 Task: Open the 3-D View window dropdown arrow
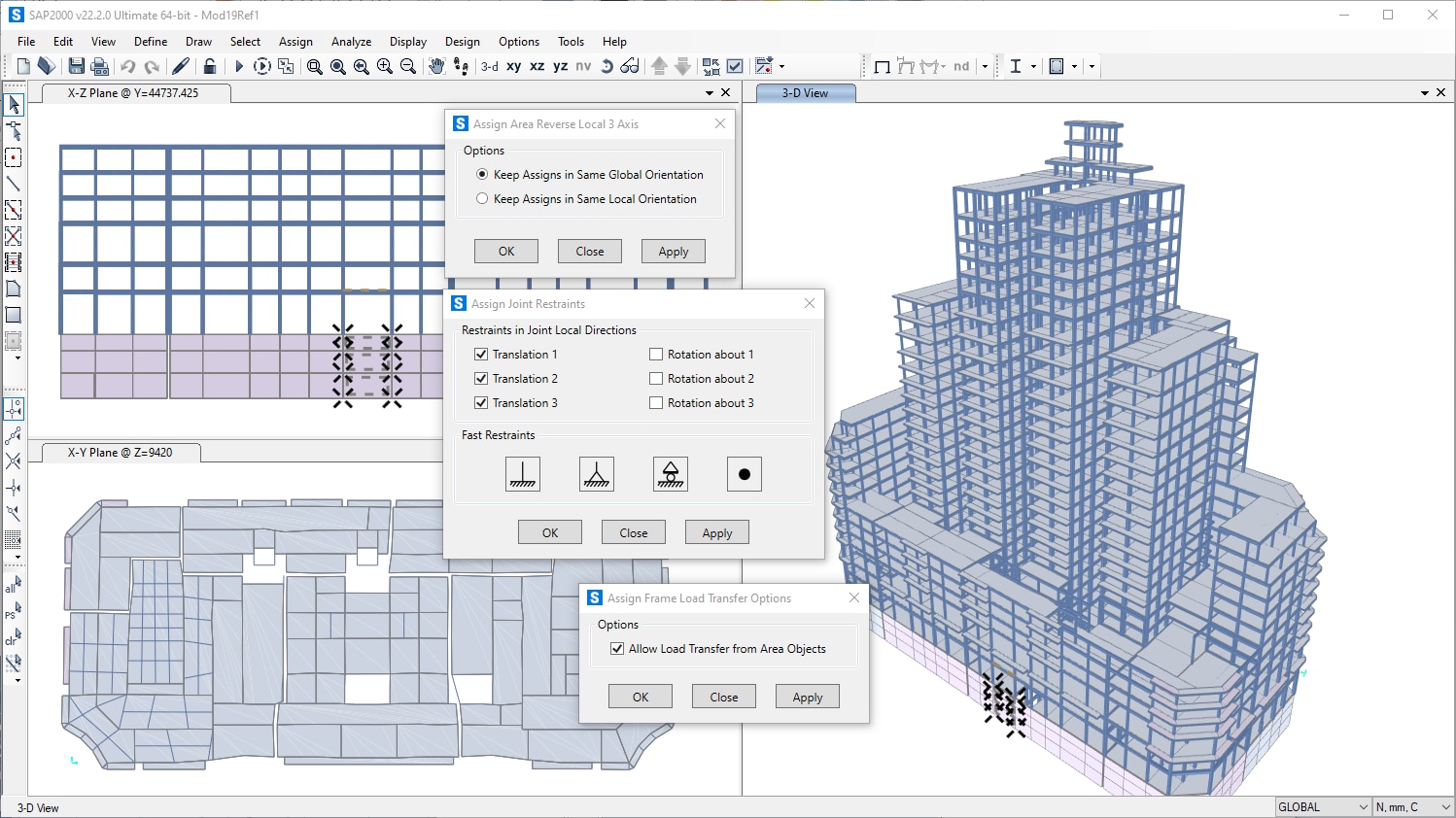(x=1425, y=93)
